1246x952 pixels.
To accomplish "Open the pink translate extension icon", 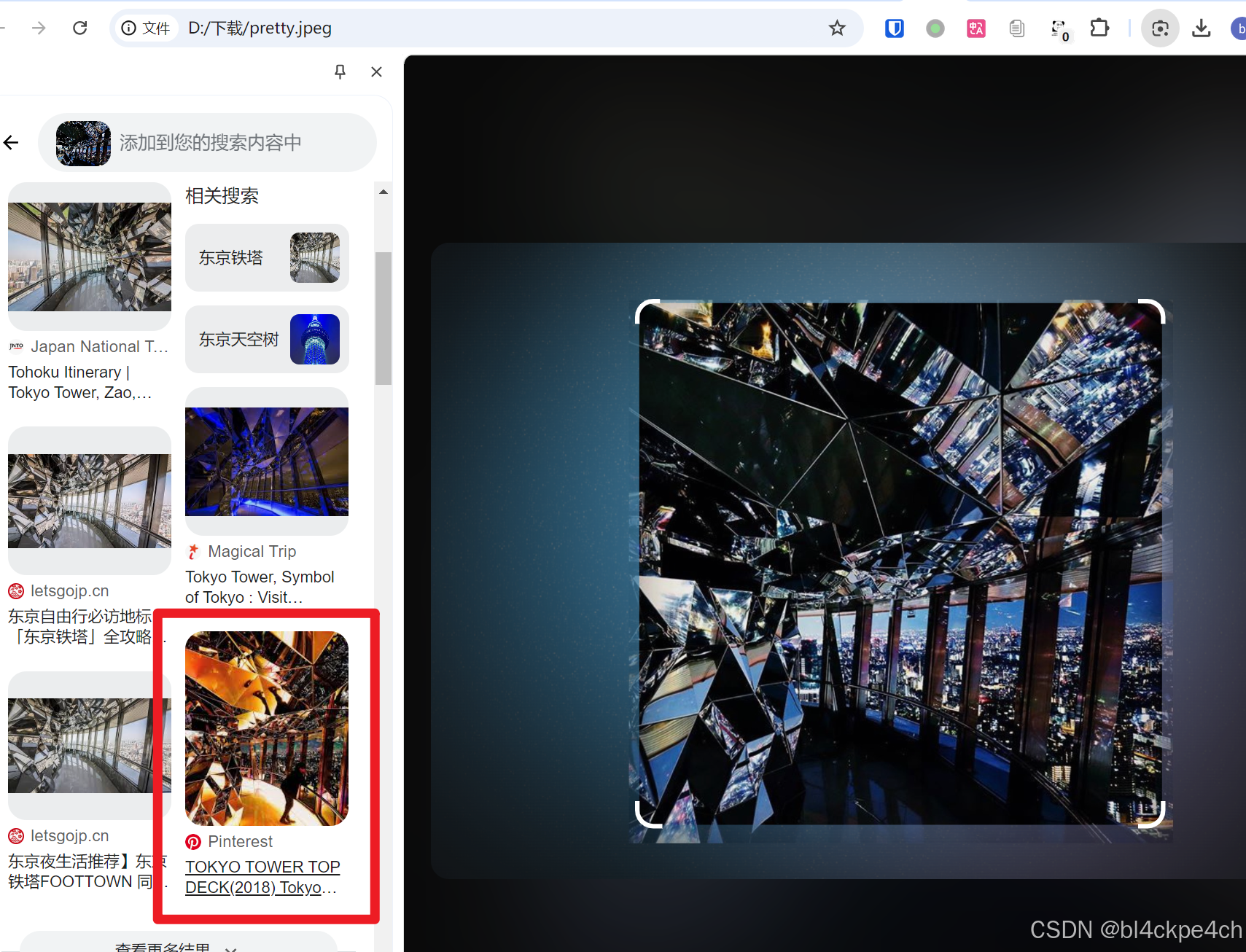I will (976, 28).
